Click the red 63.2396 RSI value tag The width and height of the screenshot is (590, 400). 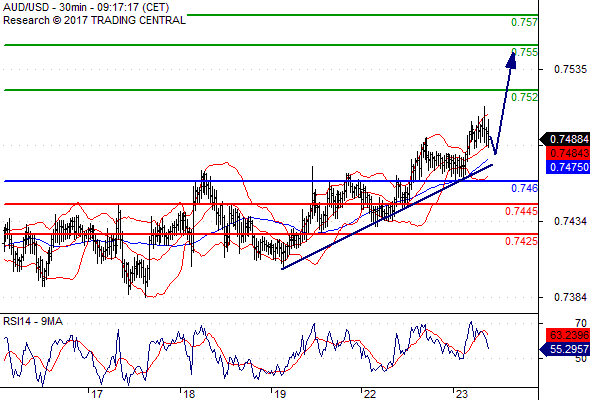tap(568, 335)
